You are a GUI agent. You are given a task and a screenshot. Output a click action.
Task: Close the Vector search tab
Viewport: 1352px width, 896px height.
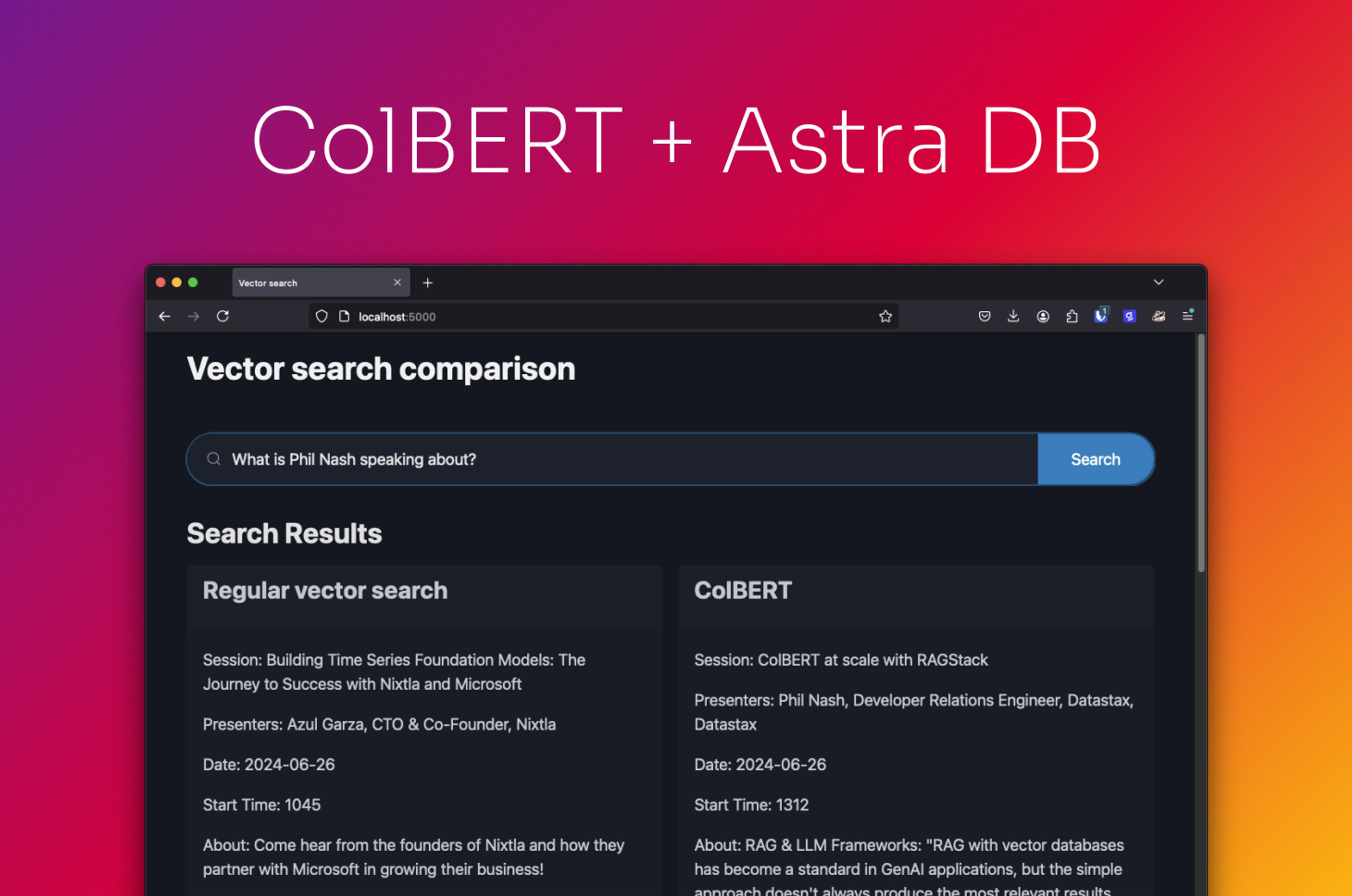(397, 282)
